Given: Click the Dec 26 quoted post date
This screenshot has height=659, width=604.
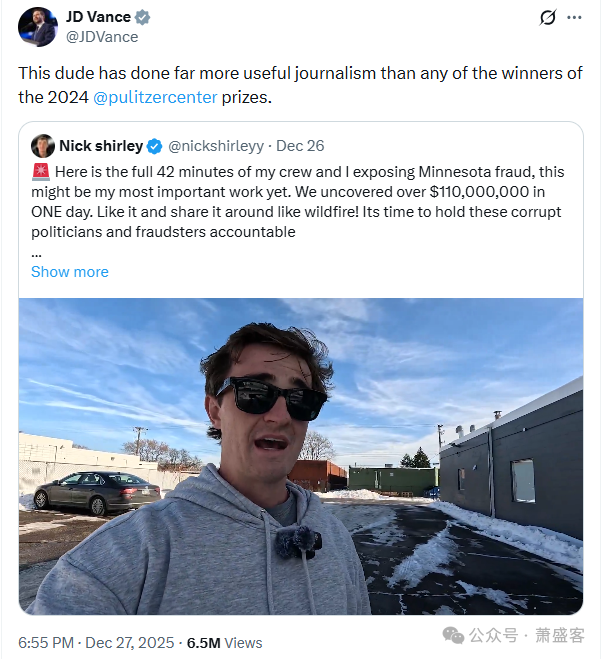Looking at the screenshot, I should click(300, 146).
